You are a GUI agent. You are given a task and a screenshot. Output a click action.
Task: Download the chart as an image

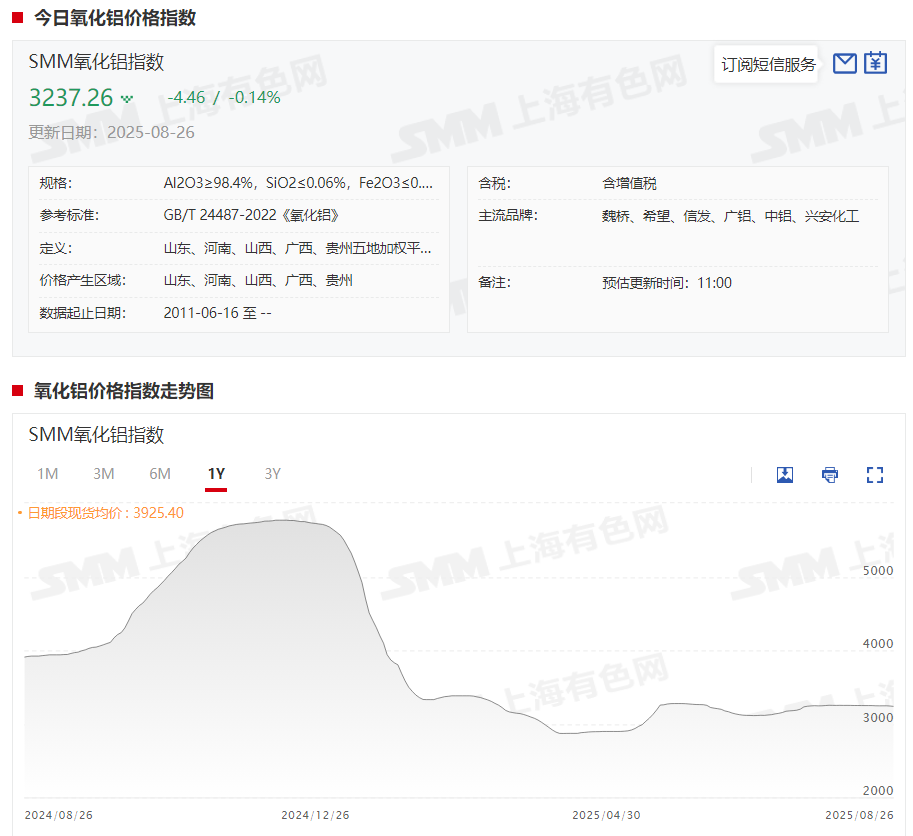tap(785, 475)
